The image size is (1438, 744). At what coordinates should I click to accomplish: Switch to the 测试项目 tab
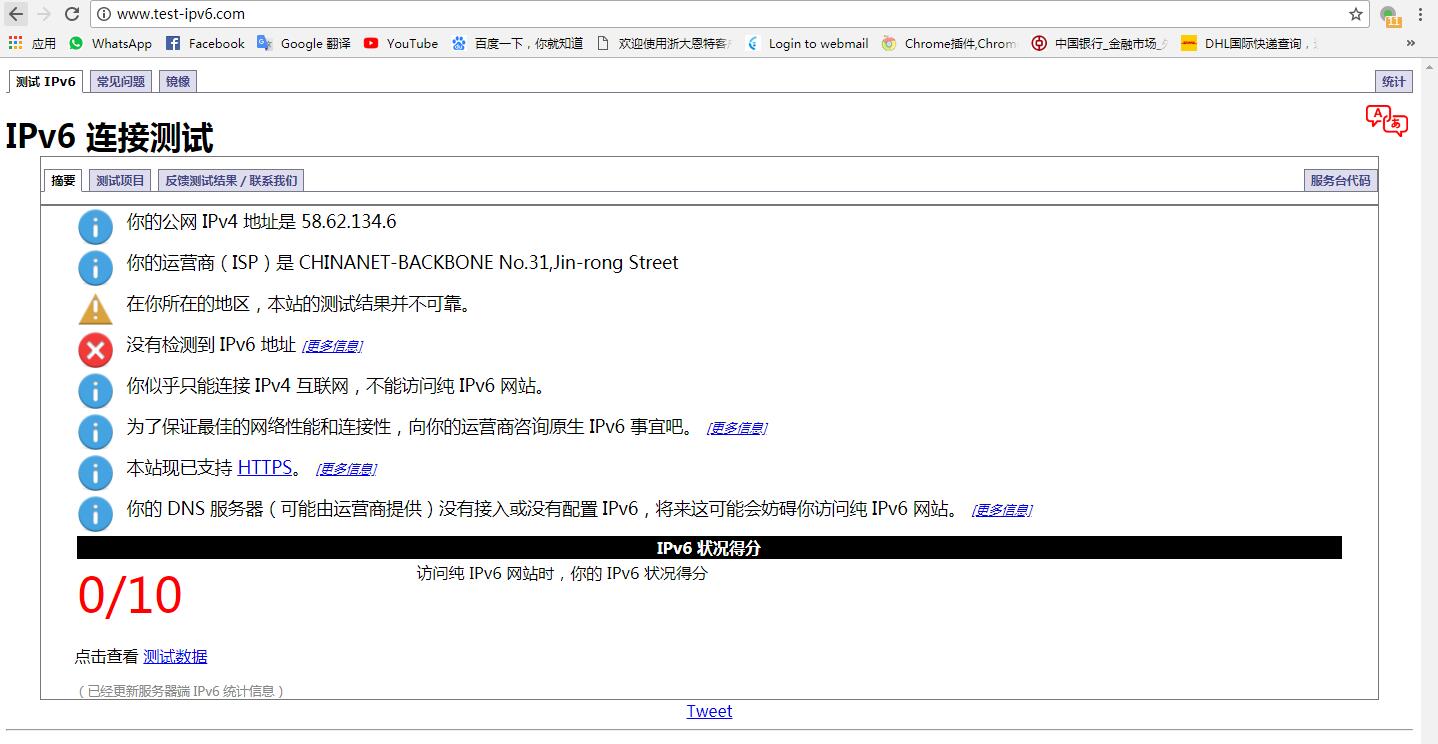pyautogui.click(x=118, y=180)
